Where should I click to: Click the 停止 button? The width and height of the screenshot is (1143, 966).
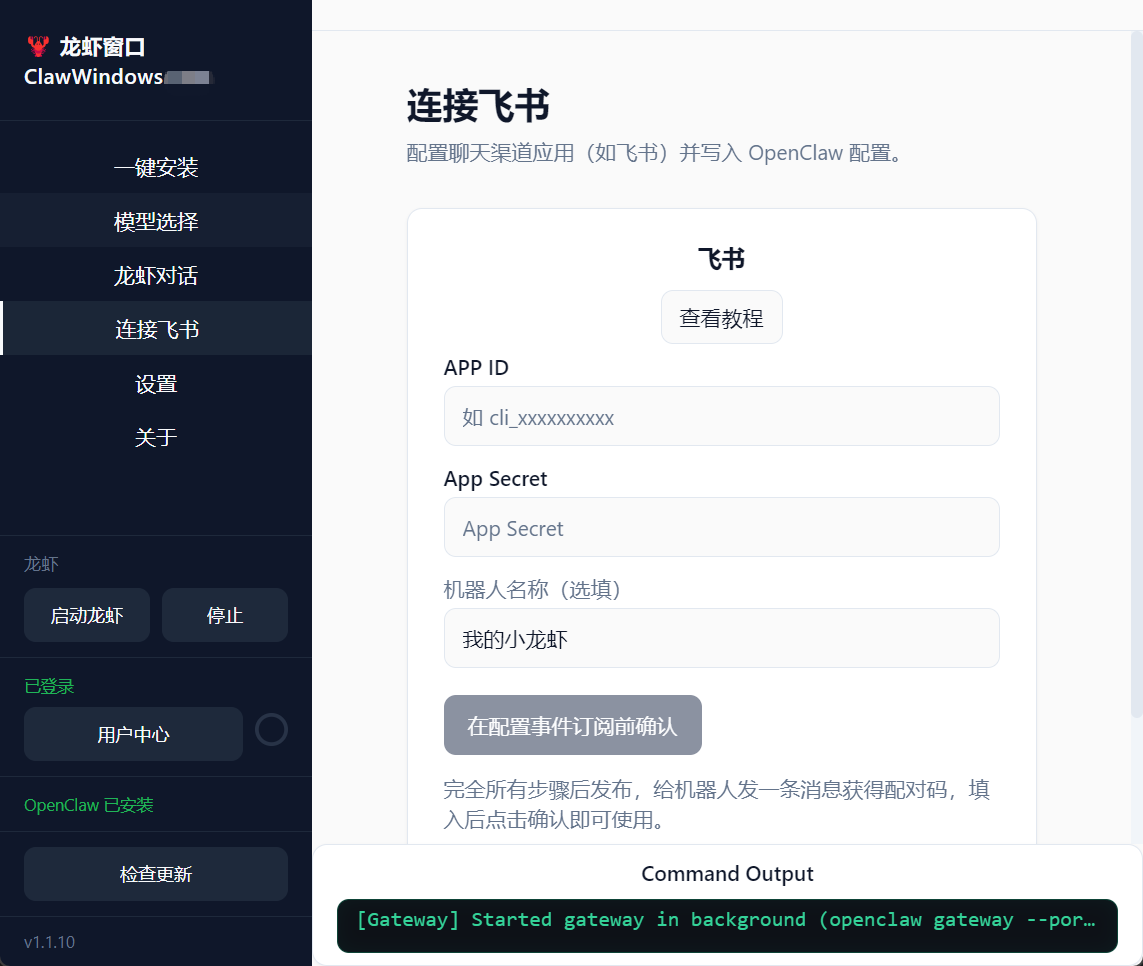click(x=225, y=615)
